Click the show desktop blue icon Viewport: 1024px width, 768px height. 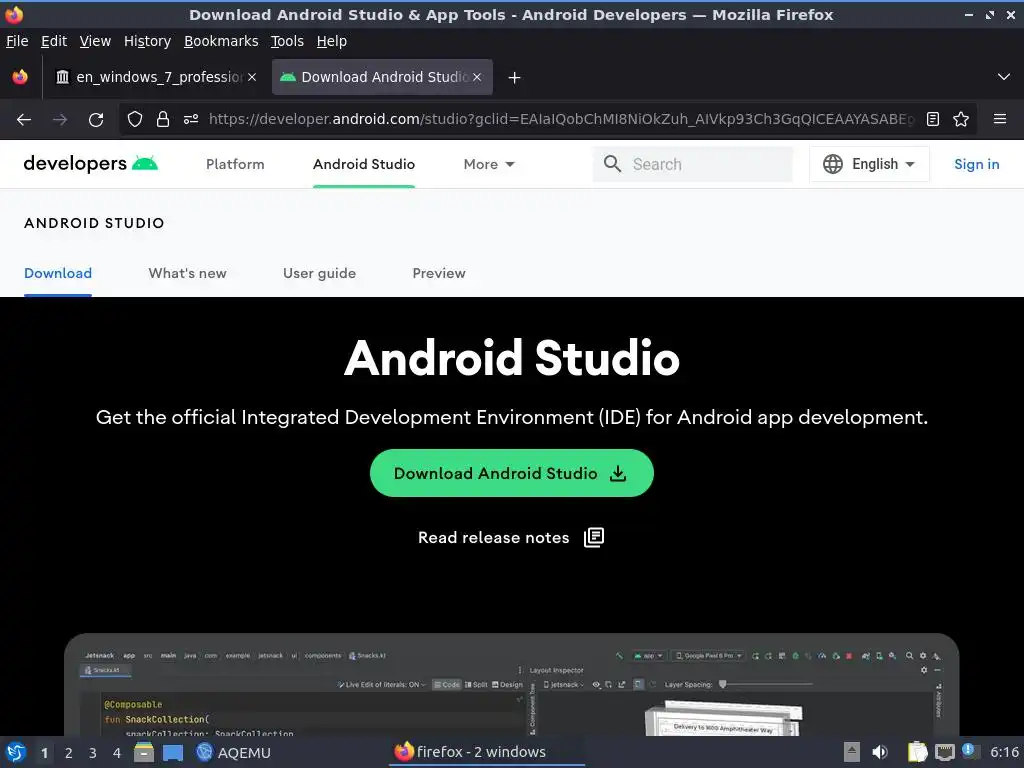[x=173, y=753]
